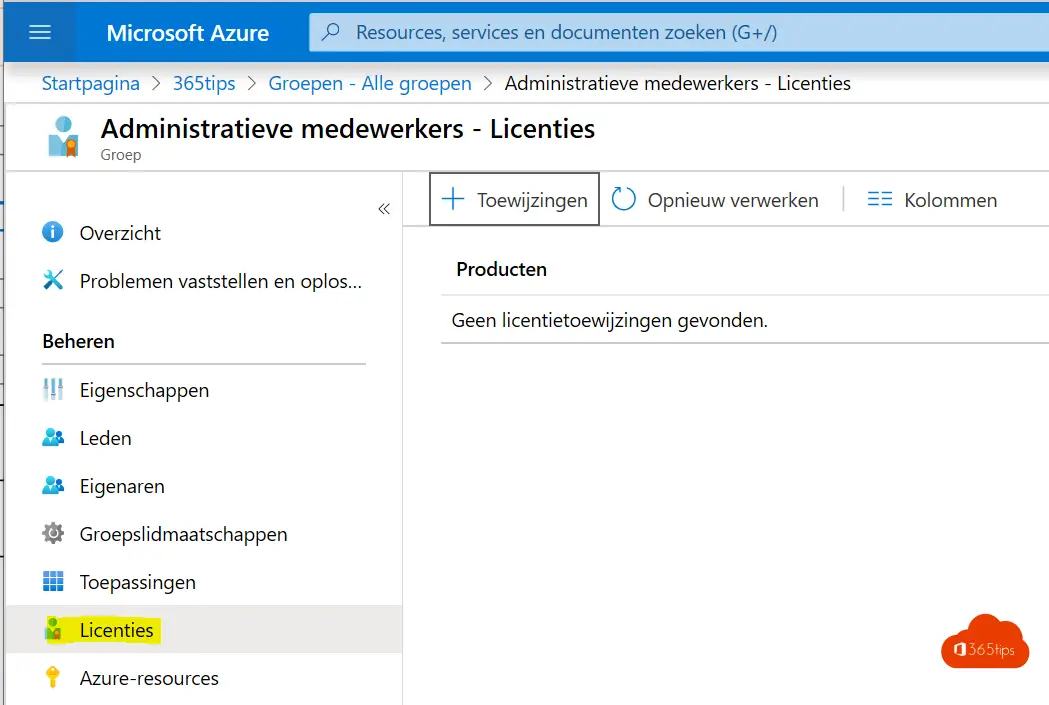Click the group avatar icon beside title
This screenshot has height=705, width=1049.
pos(63,137)
